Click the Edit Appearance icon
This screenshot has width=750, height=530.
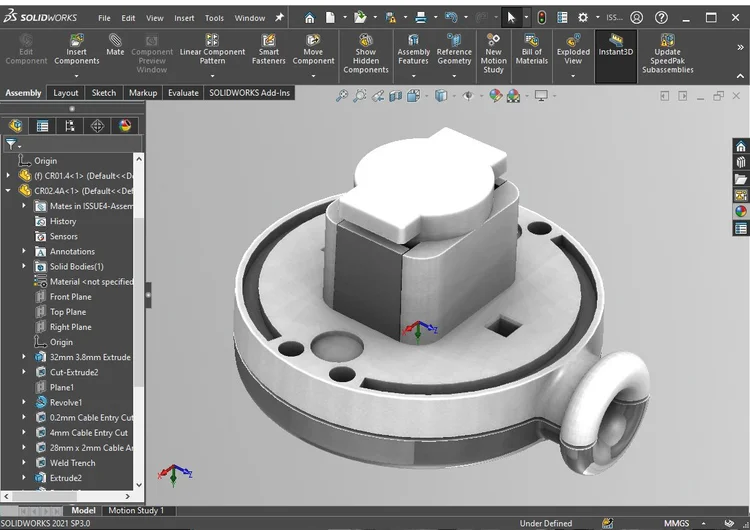pyautogui.click(x=496, y=96)
